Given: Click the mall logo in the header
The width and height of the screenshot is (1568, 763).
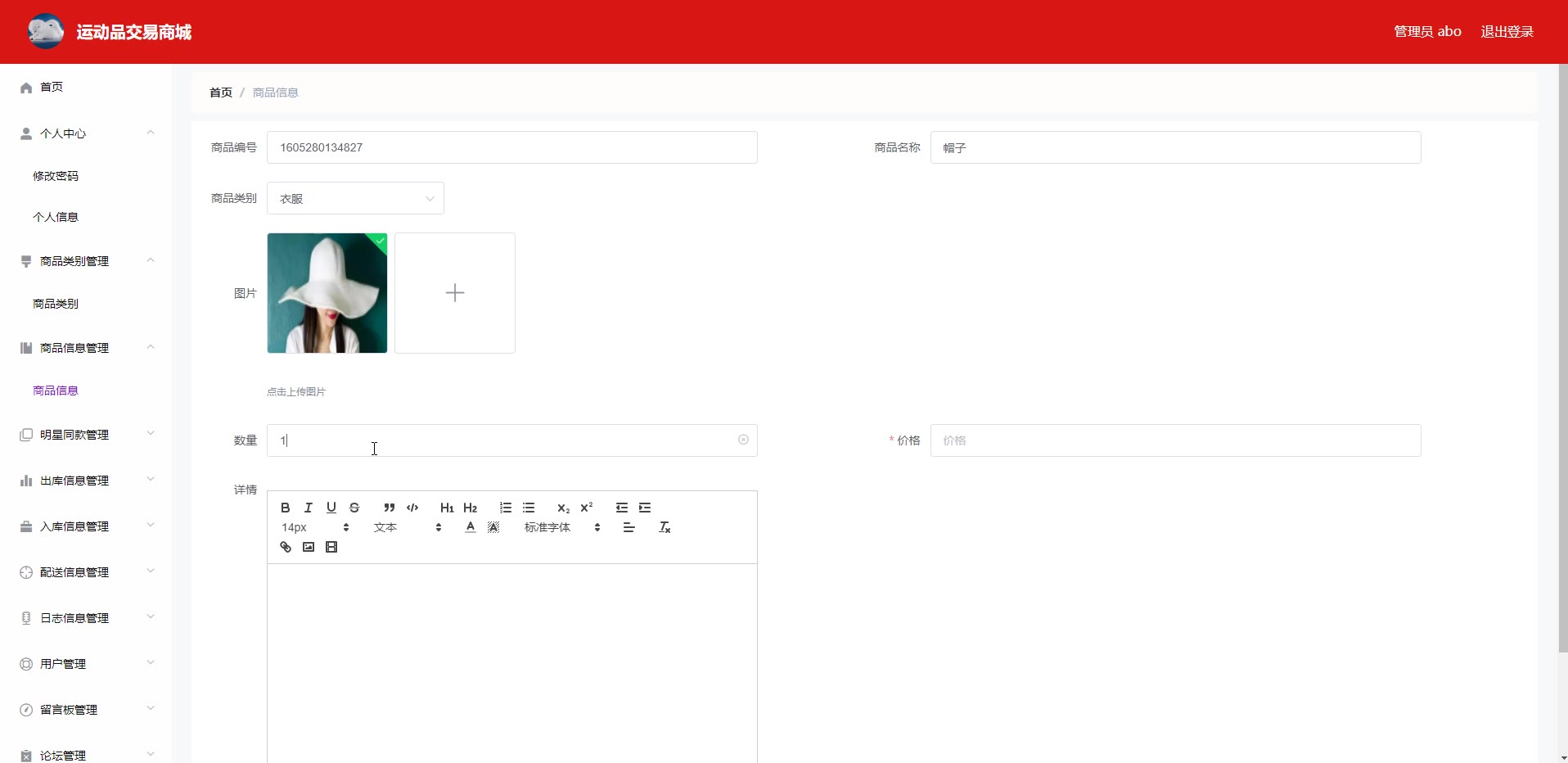Looking at the screenshot, I should point(46,32).
